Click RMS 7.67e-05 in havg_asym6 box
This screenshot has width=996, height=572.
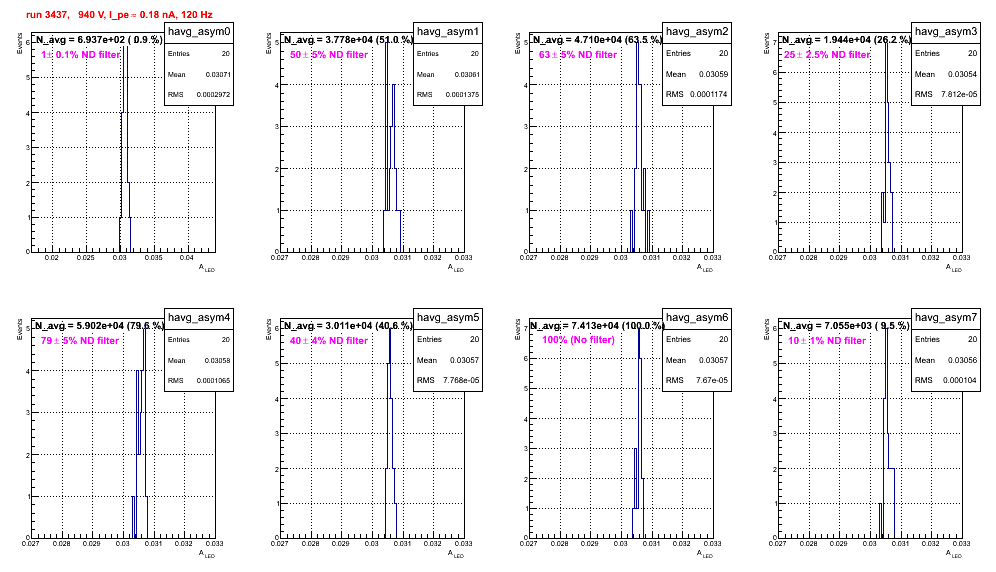[697, 380]
